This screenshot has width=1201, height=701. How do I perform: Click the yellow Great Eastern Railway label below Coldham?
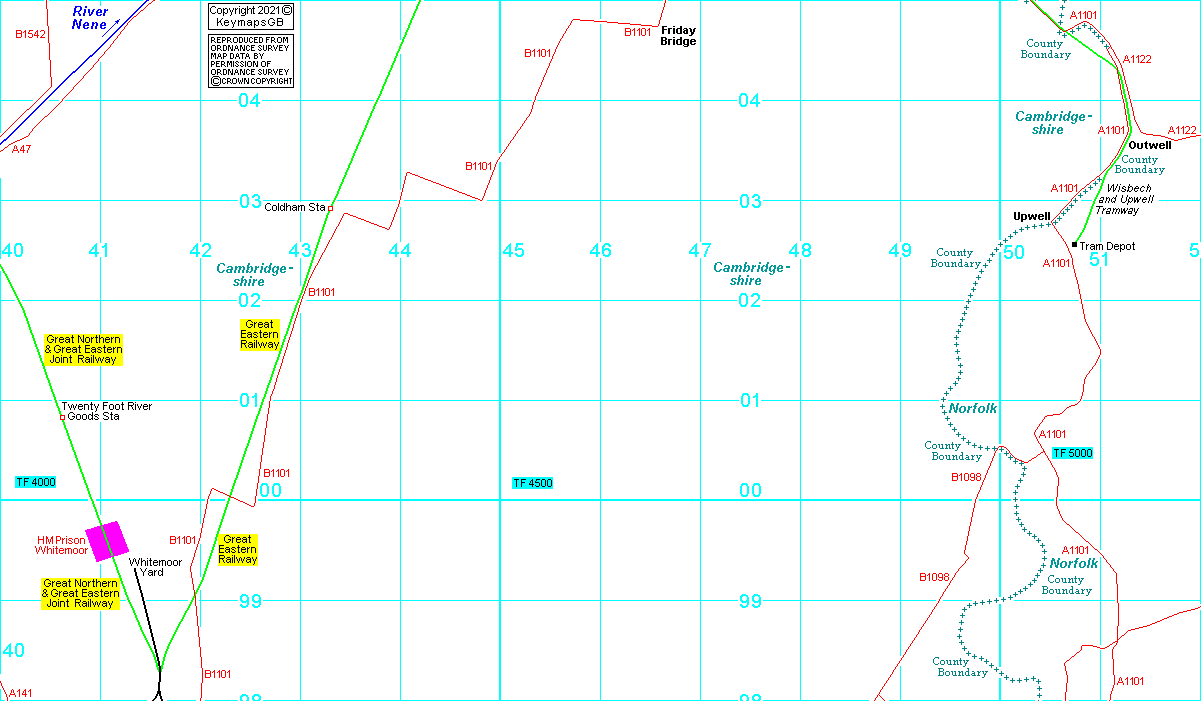259,334
